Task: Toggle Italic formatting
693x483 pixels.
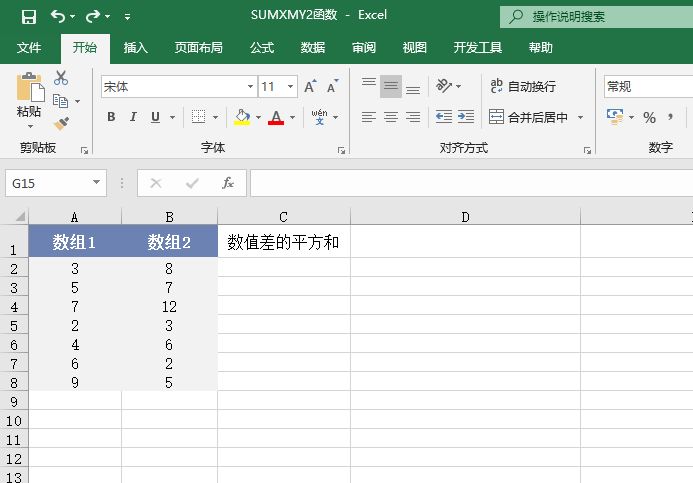Action: (x=133, y=117)
